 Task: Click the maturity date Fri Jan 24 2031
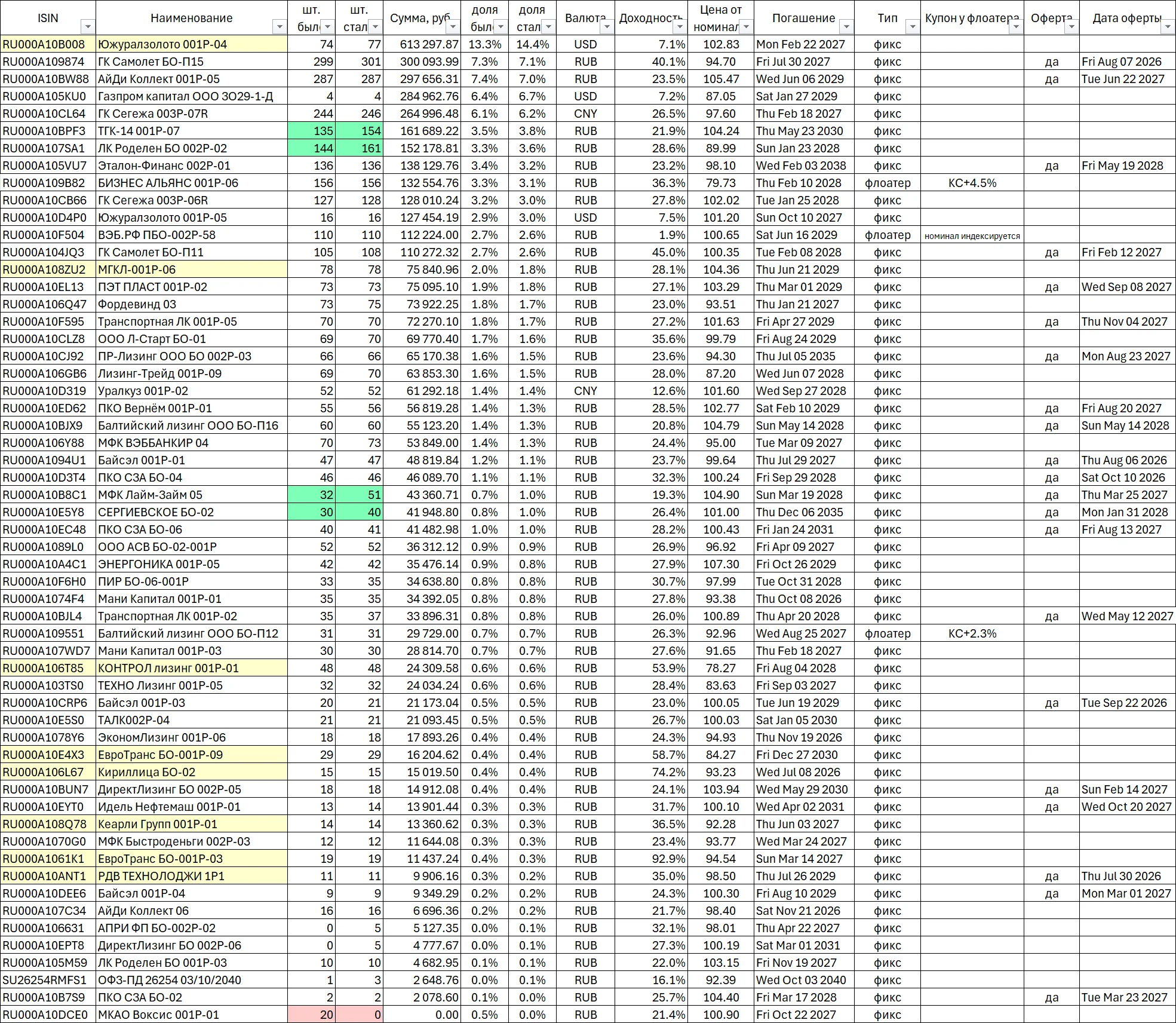804,529
